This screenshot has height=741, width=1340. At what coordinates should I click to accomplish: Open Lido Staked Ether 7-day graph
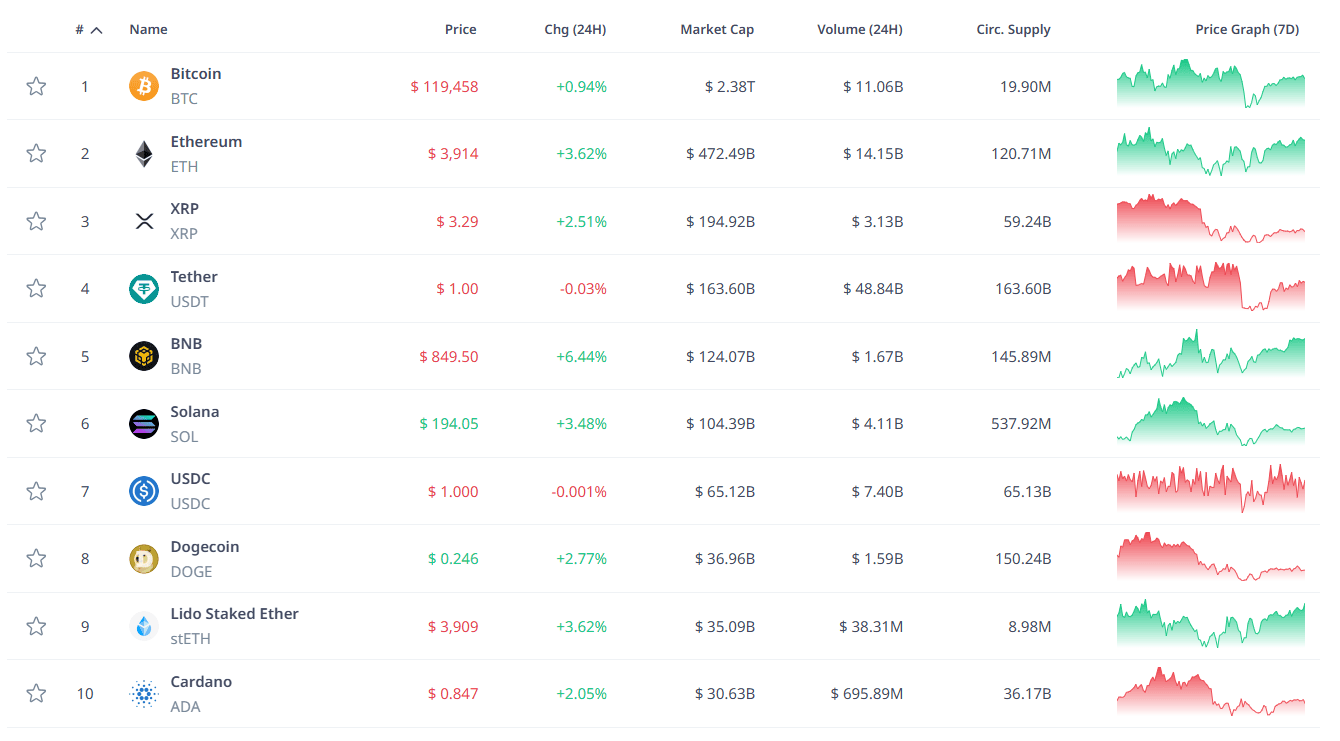[1211, 623]
